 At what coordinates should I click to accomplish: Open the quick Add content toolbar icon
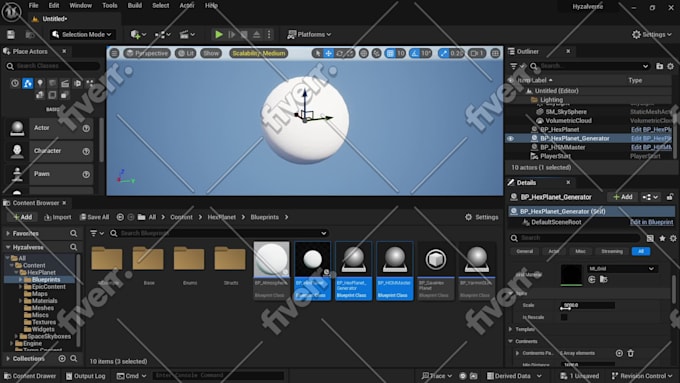[x=138, y=34]
